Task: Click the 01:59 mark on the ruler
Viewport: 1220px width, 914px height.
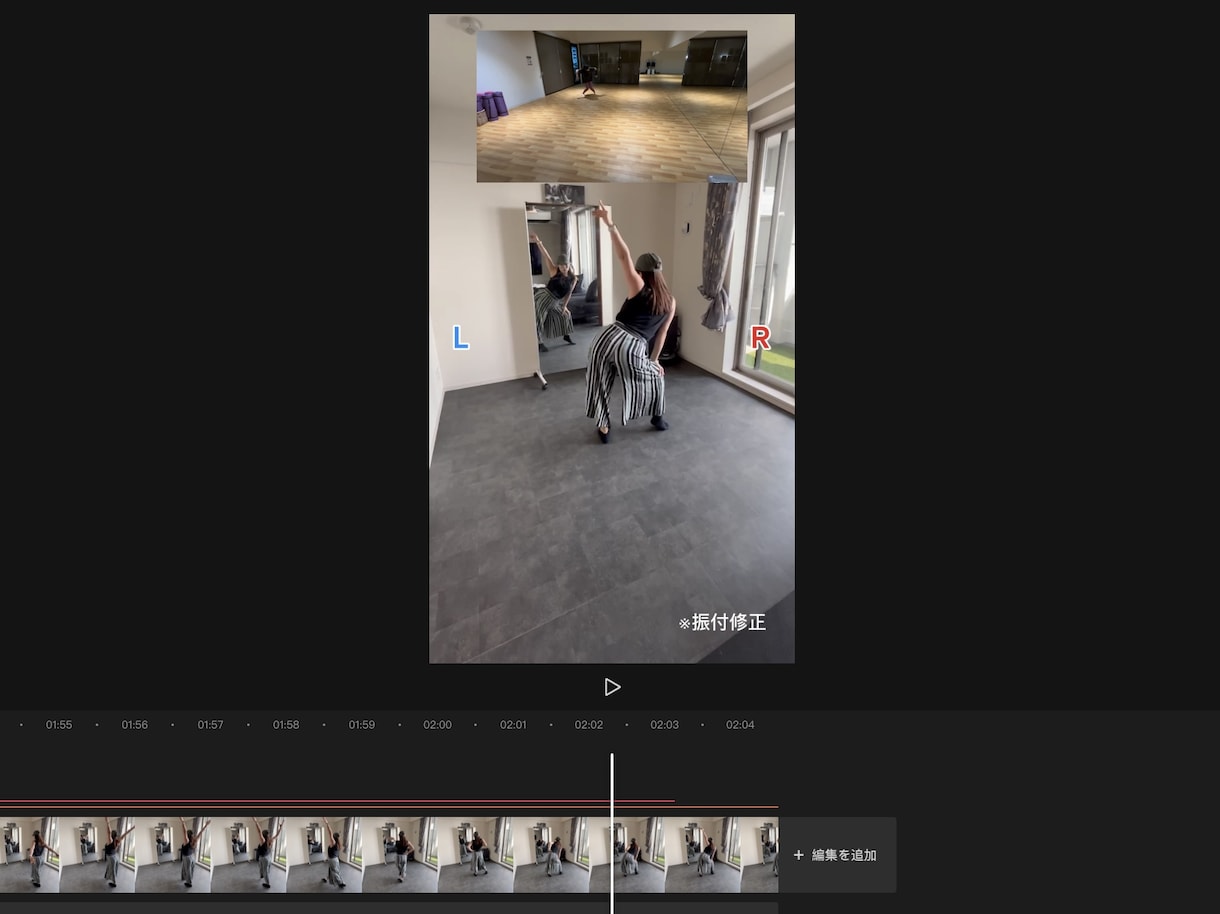Action: tap(362, 725)
